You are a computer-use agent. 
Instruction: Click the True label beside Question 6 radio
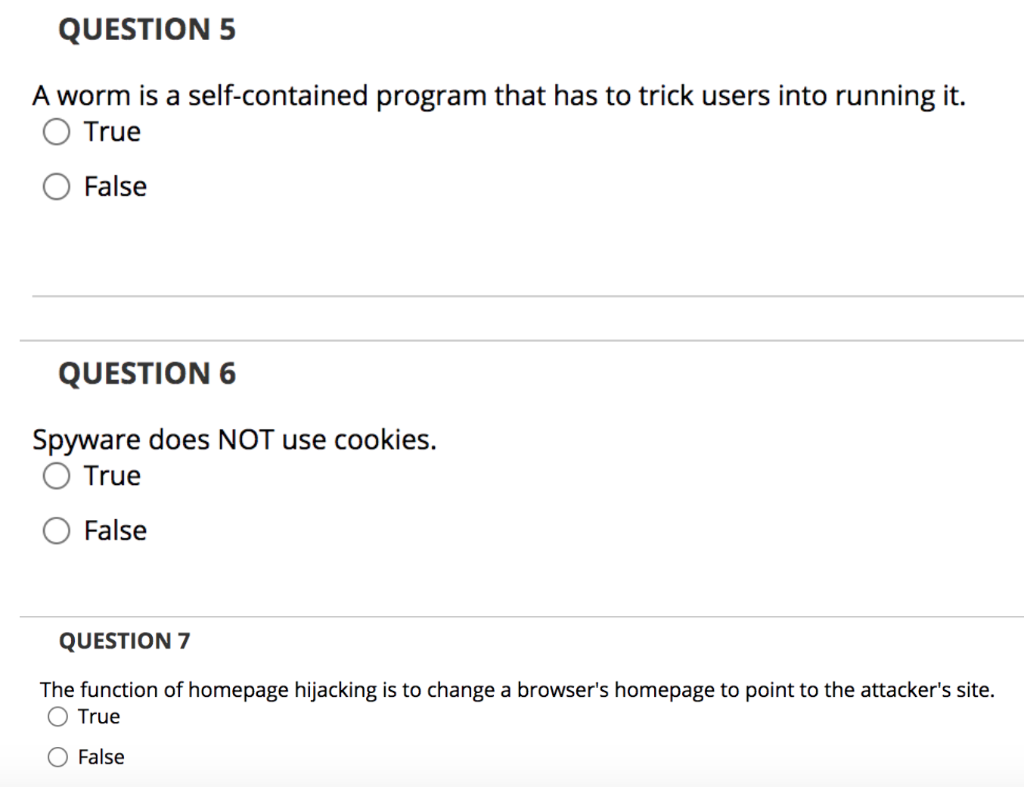point(112,476)
